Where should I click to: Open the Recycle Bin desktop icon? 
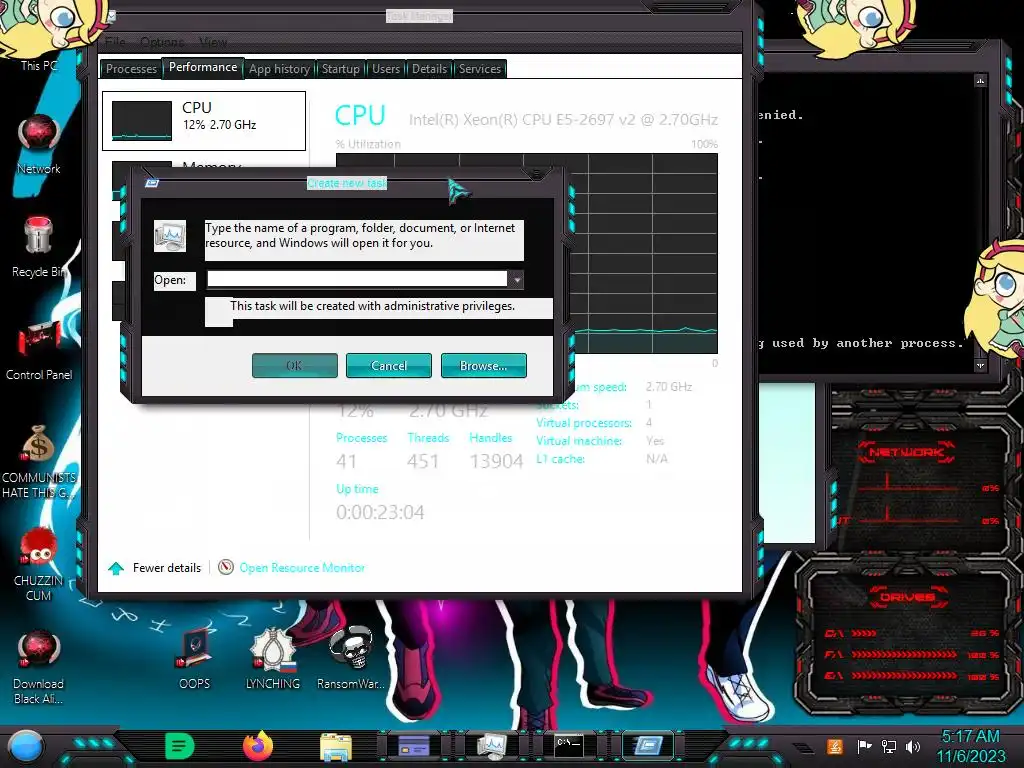click(39, 247)
